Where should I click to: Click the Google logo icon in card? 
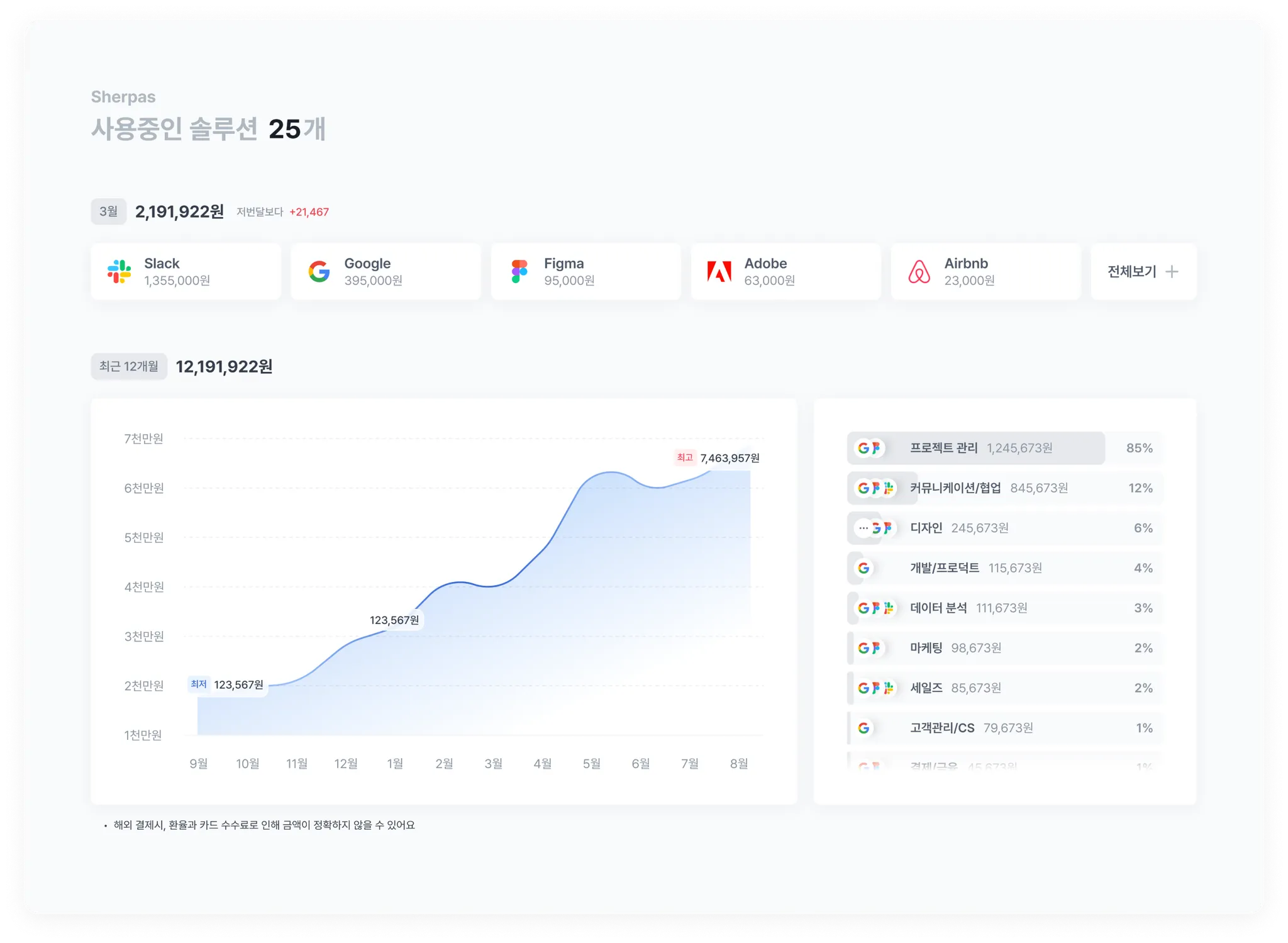[x=319, y=272]
